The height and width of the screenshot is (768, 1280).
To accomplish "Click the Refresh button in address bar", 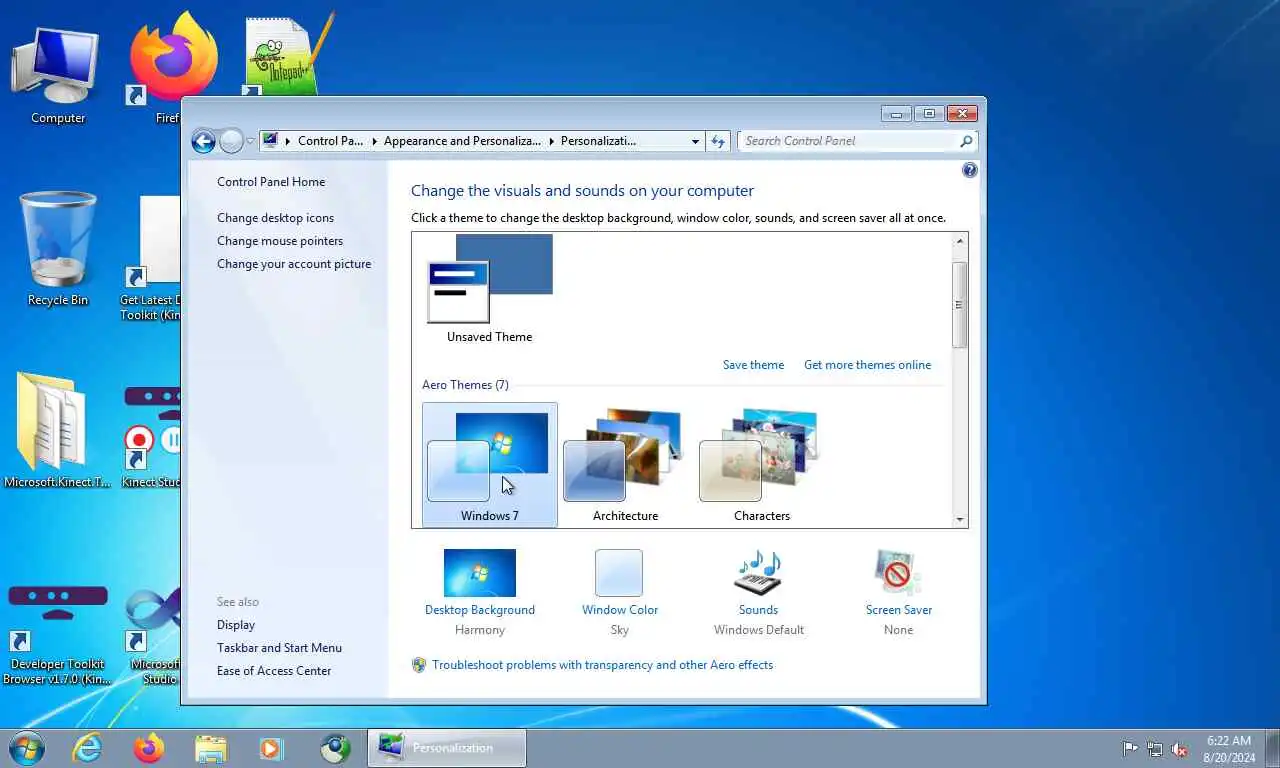I will coord(717,141).
